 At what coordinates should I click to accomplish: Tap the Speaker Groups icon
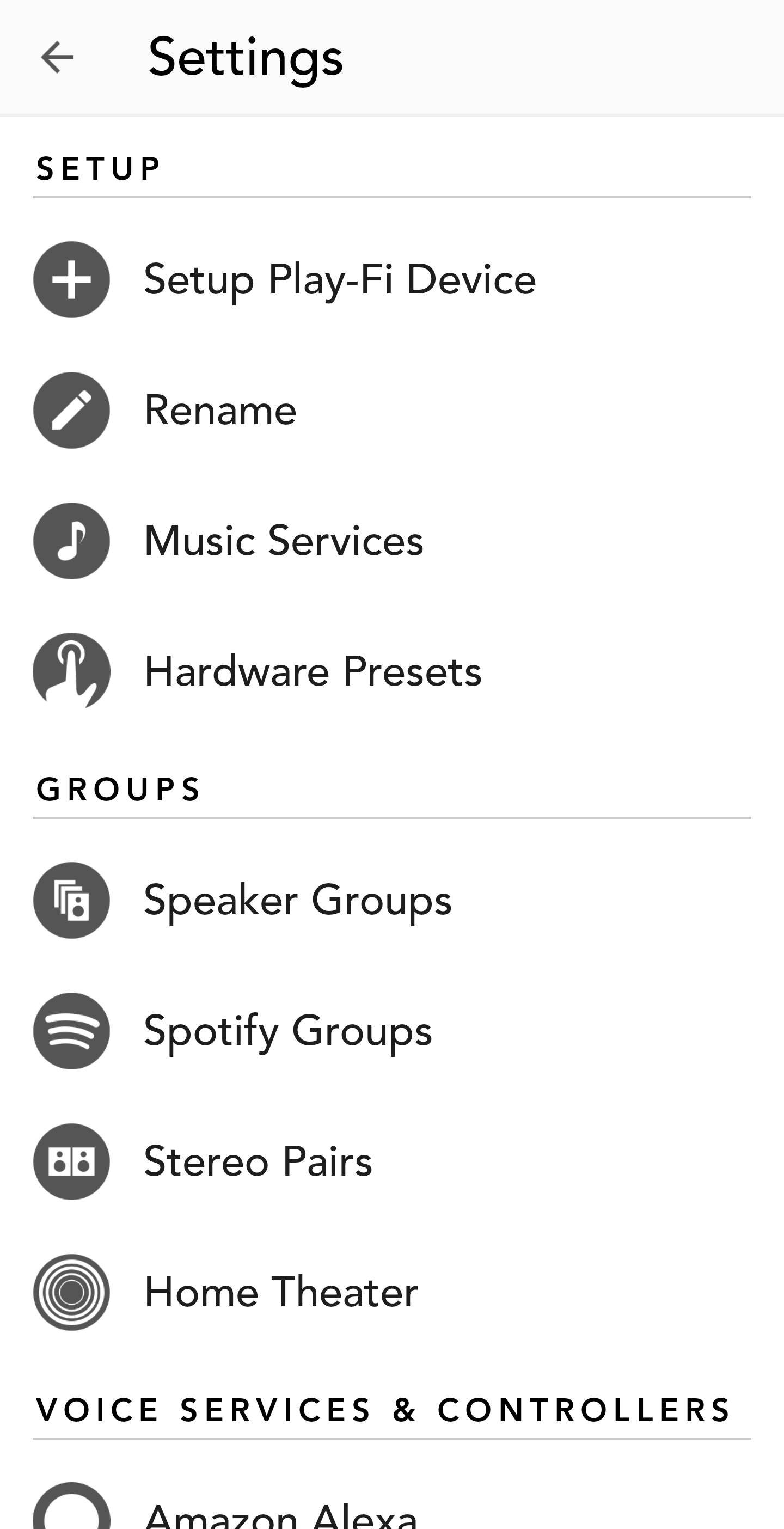71,901
